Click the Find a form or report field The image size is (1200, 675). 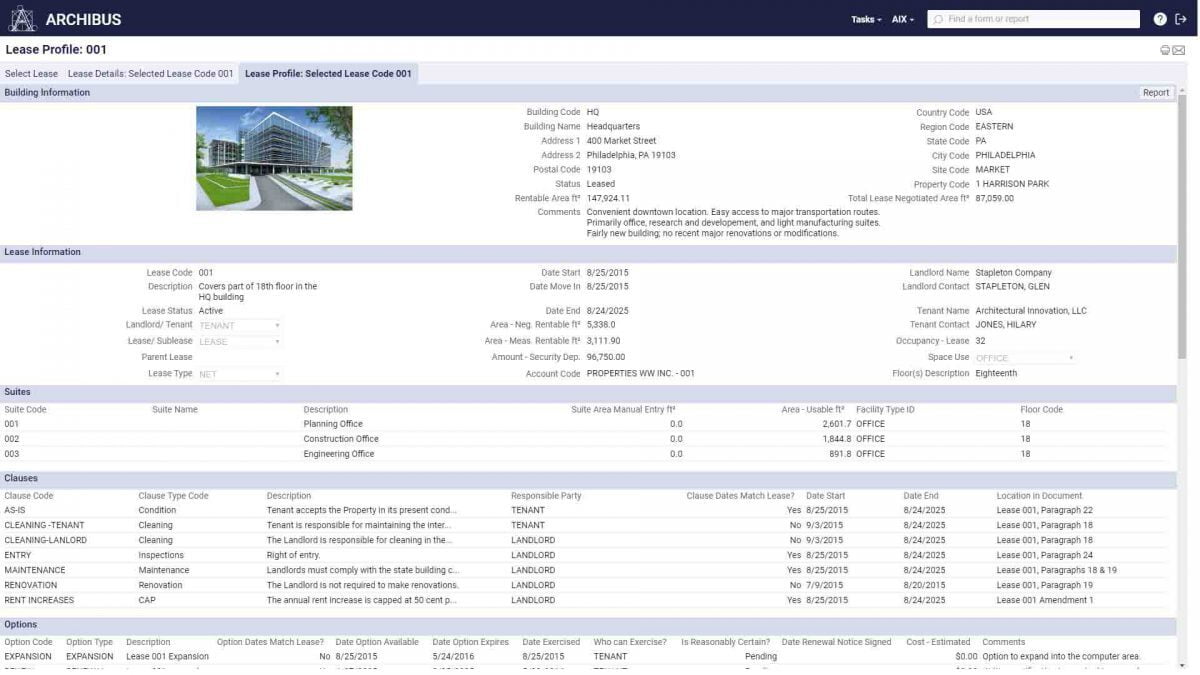[1030, 18]
